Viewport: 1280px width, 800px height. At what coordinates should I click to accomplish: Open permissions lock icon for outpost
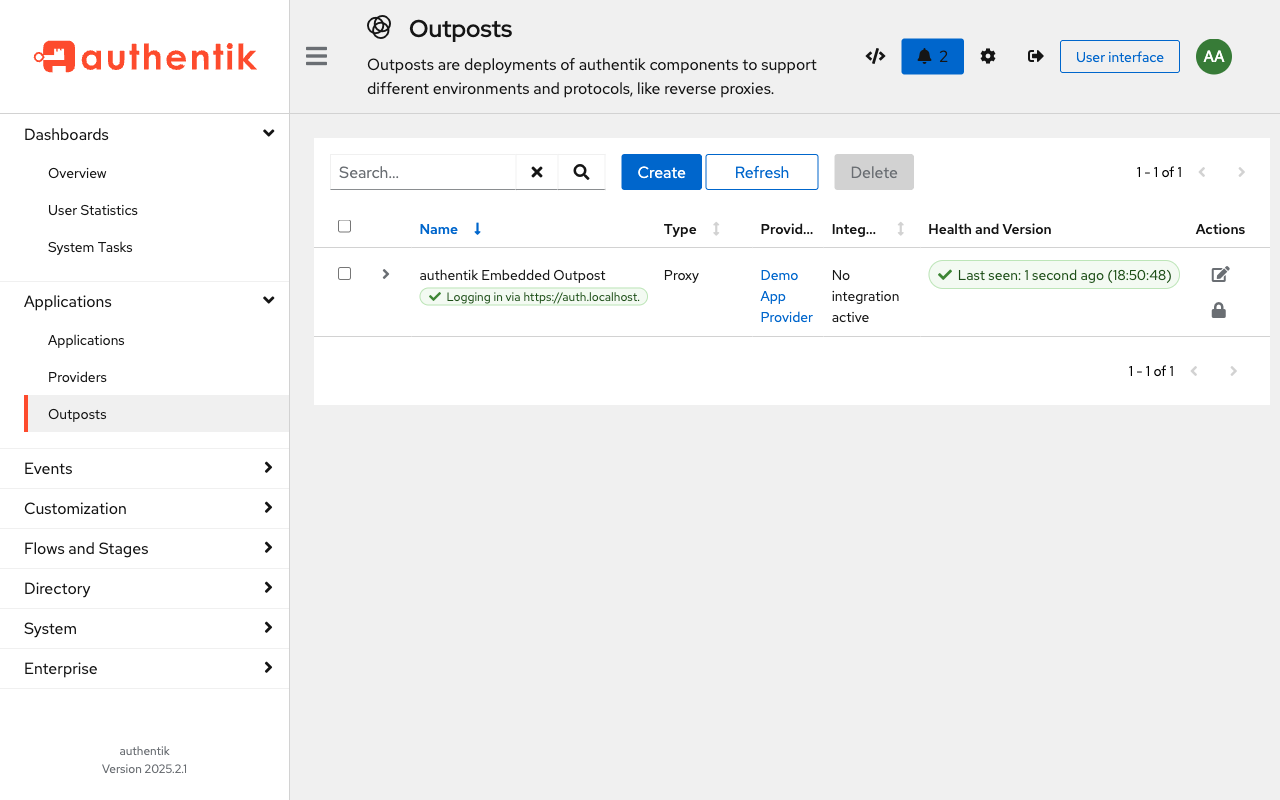tap(1218, 310)
